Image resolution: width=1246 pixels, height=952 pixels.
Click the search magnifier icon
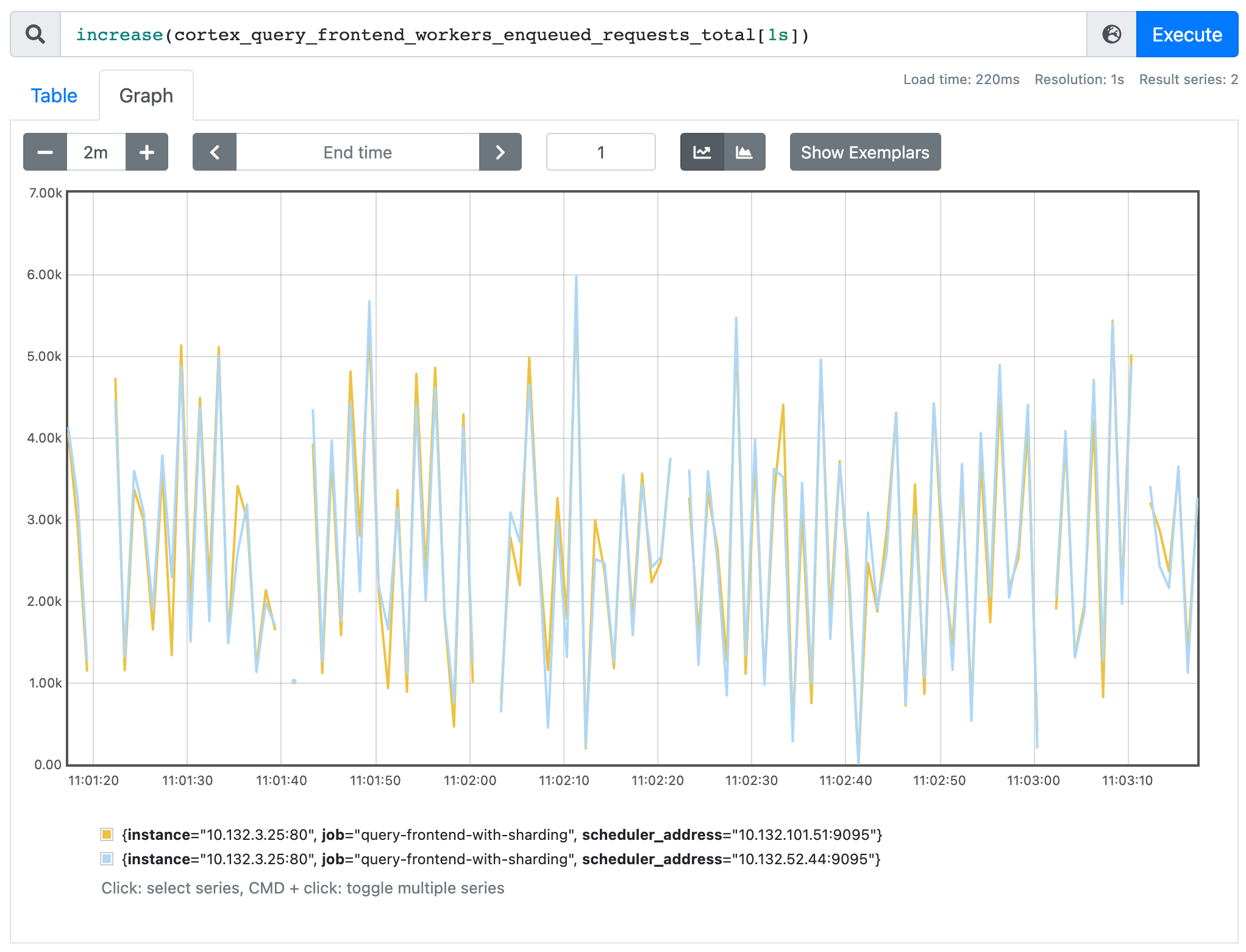coord(35,34)
